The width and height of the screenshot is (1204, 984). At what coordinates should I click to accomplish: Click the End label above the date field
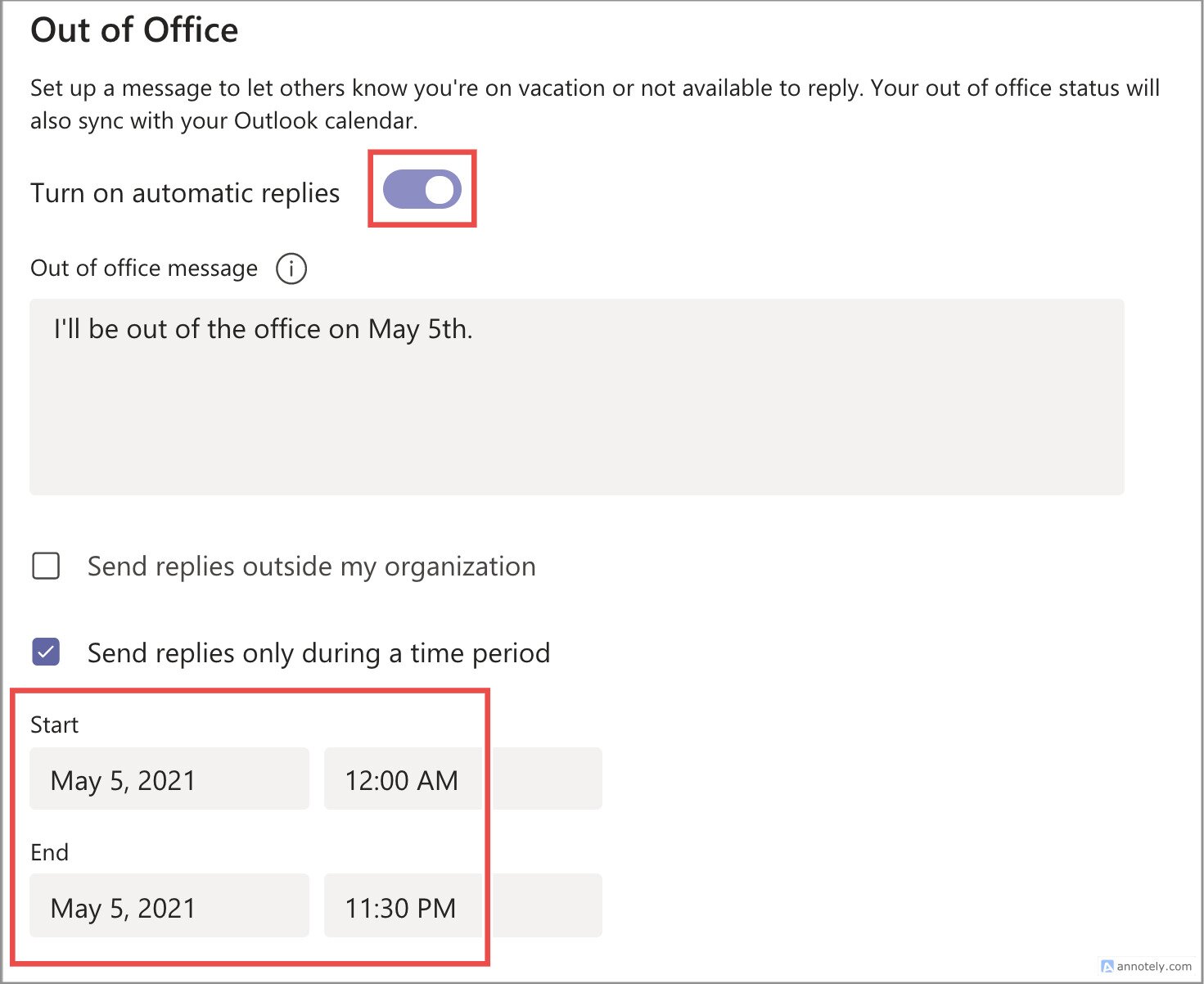[50, 851]
